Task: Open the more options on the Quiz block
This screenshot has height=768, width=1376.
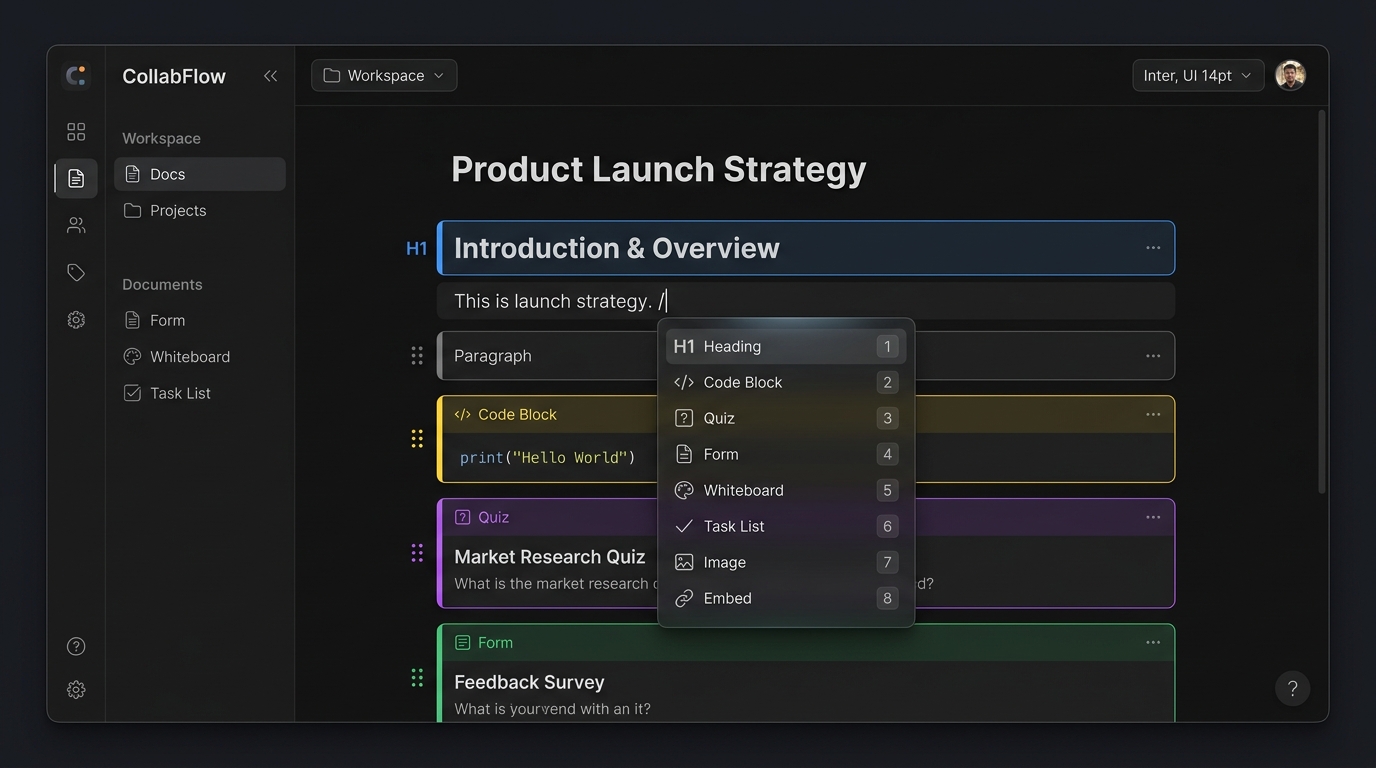Action: point(1153,517)
